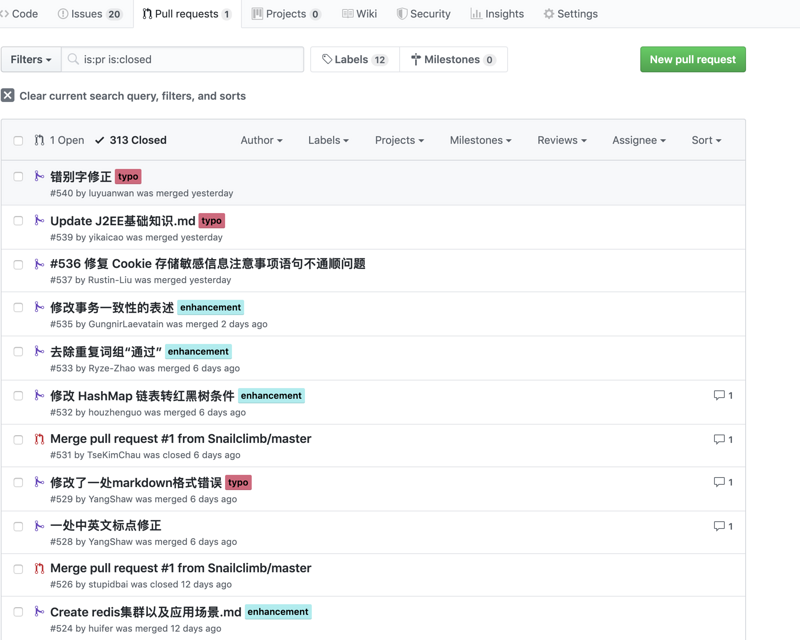
Task: Open comments for the HashMap pull request
Action: click(x=723, y=395)
